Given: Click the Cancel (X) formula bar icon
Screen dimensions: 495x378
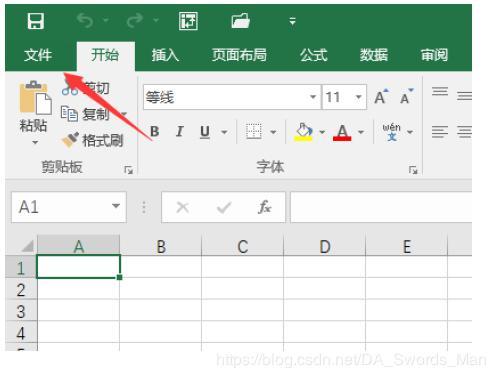Looking at the screenshot, I should (182, 207).
